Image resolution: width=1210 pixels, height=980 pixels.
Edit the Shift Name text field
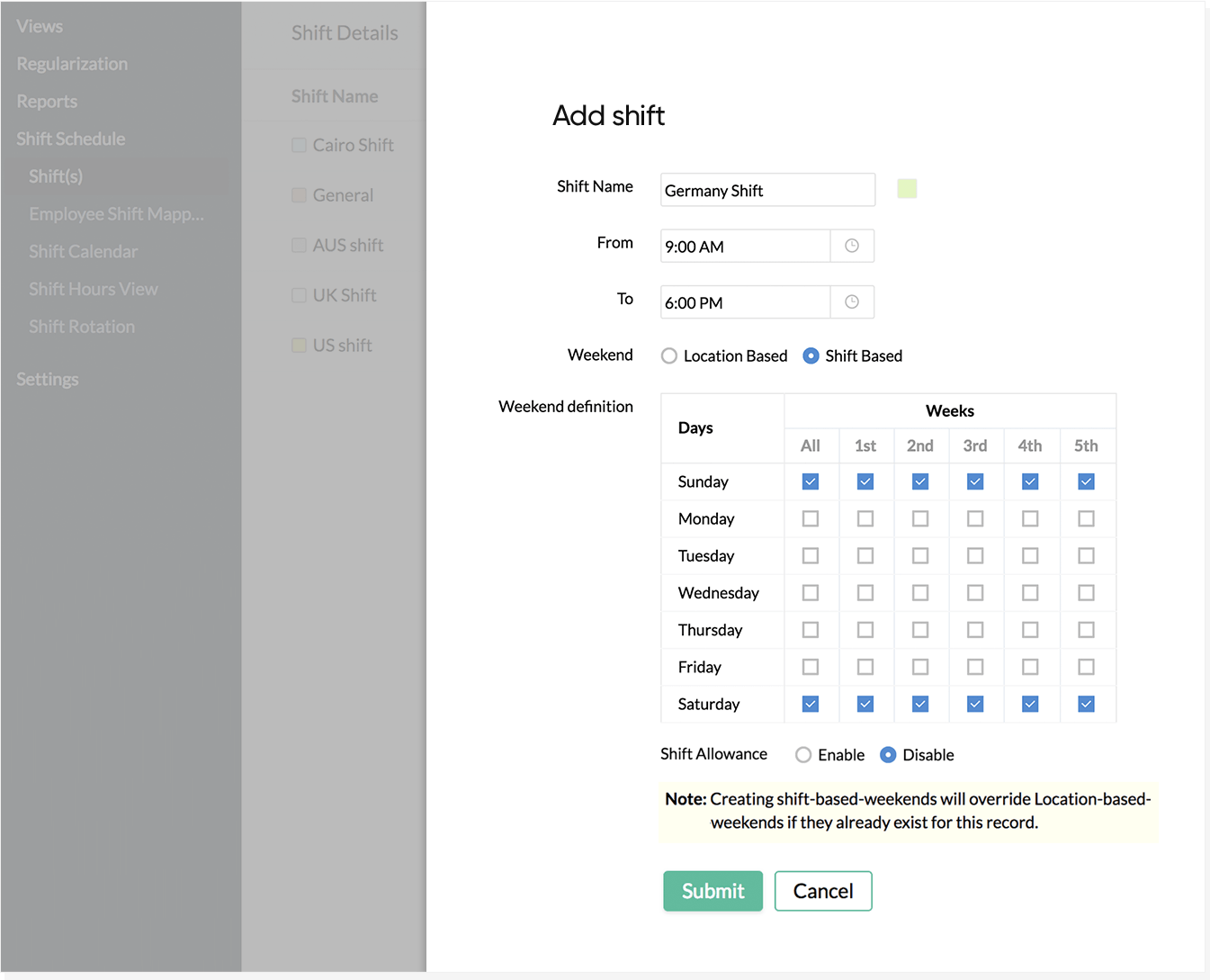pyautogui.click(x=766, y=191)
